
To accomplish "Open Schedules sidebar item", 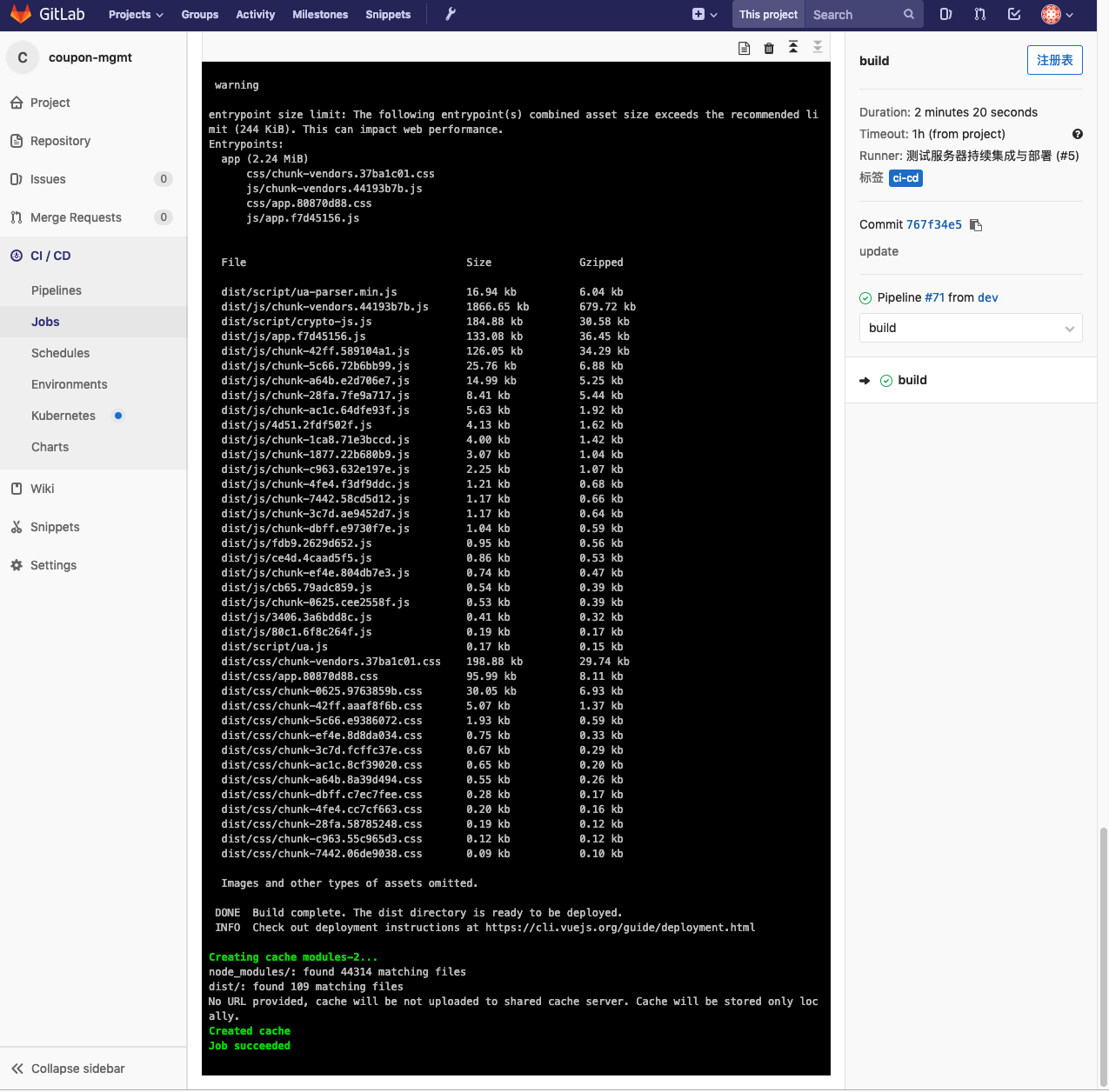I will [x=60, y=353].
